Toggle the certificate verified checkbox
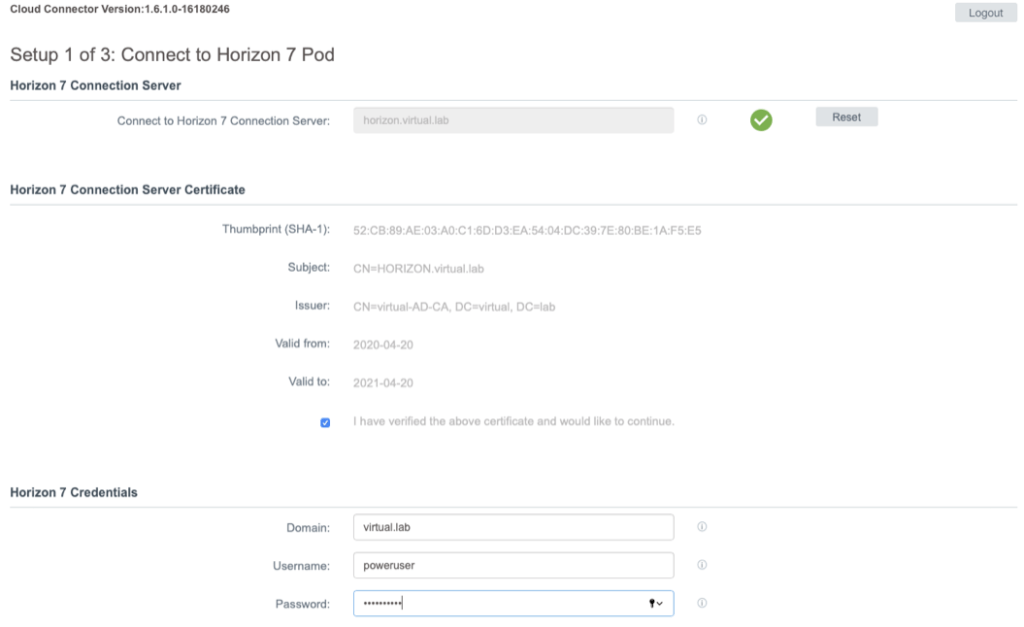The height and width of the screenshot is (627, 1024). (x=325, y=422)
